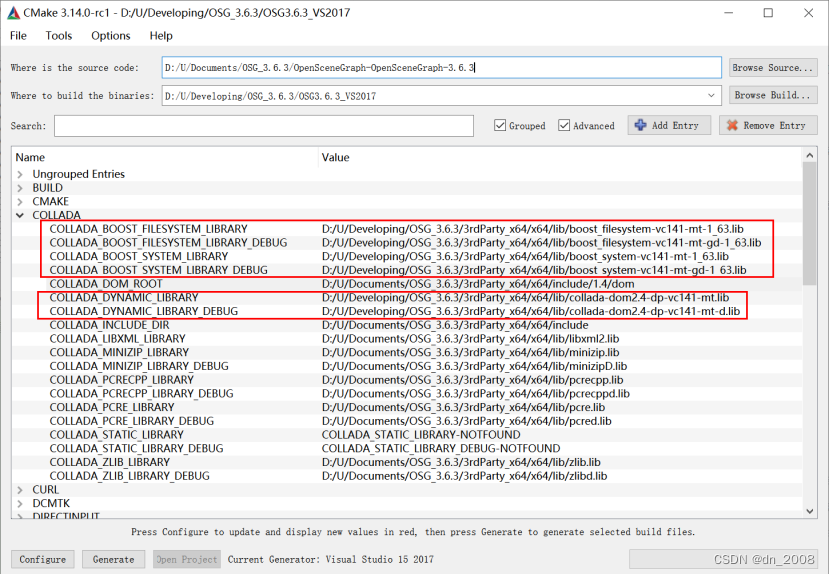Click the pcre.lib path value
Image resolution: width=830 pixels, height=575 pixels.
click(463, 408)
